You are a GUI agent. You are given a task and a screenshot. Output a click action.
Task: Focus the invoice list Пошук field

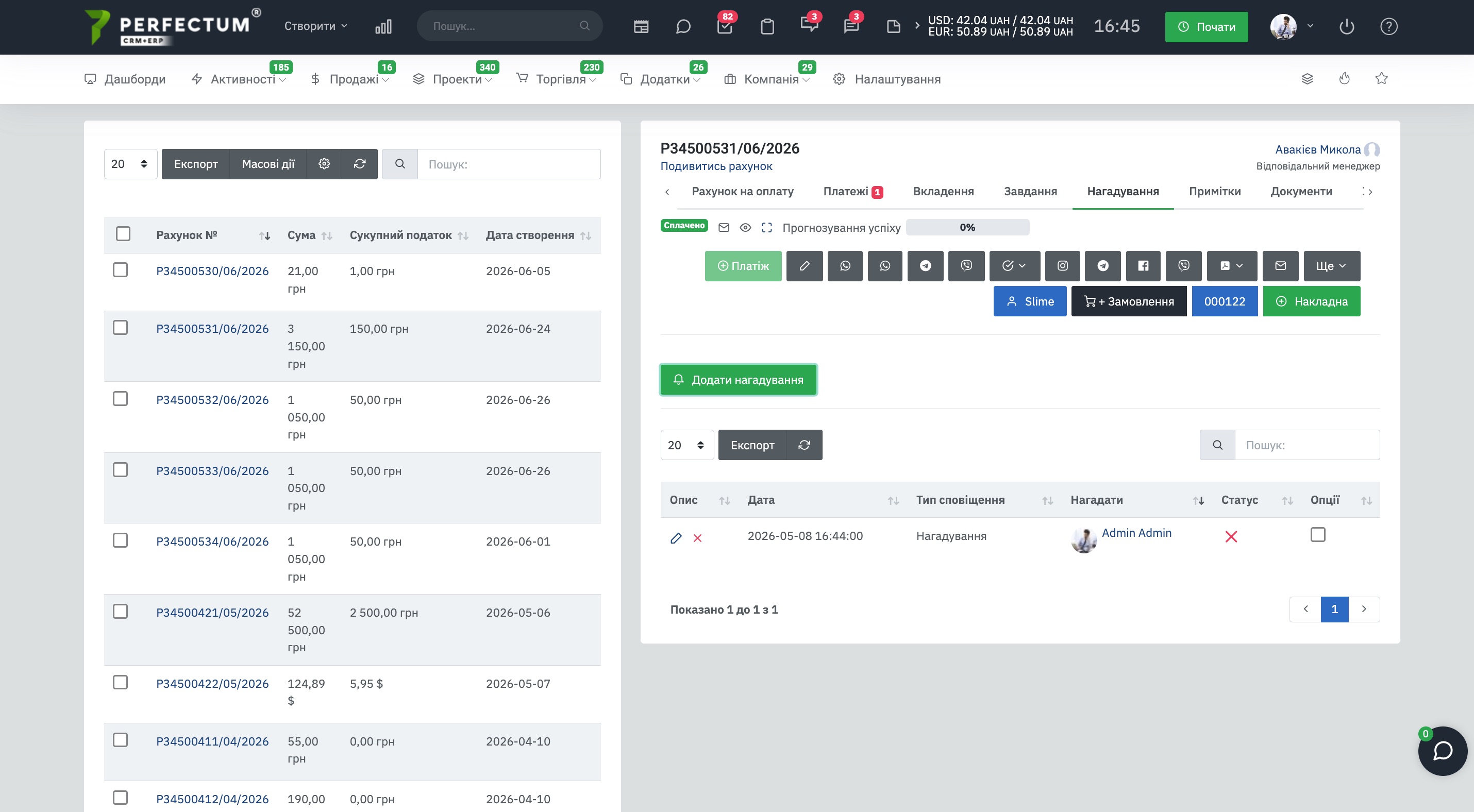[509, 164]
